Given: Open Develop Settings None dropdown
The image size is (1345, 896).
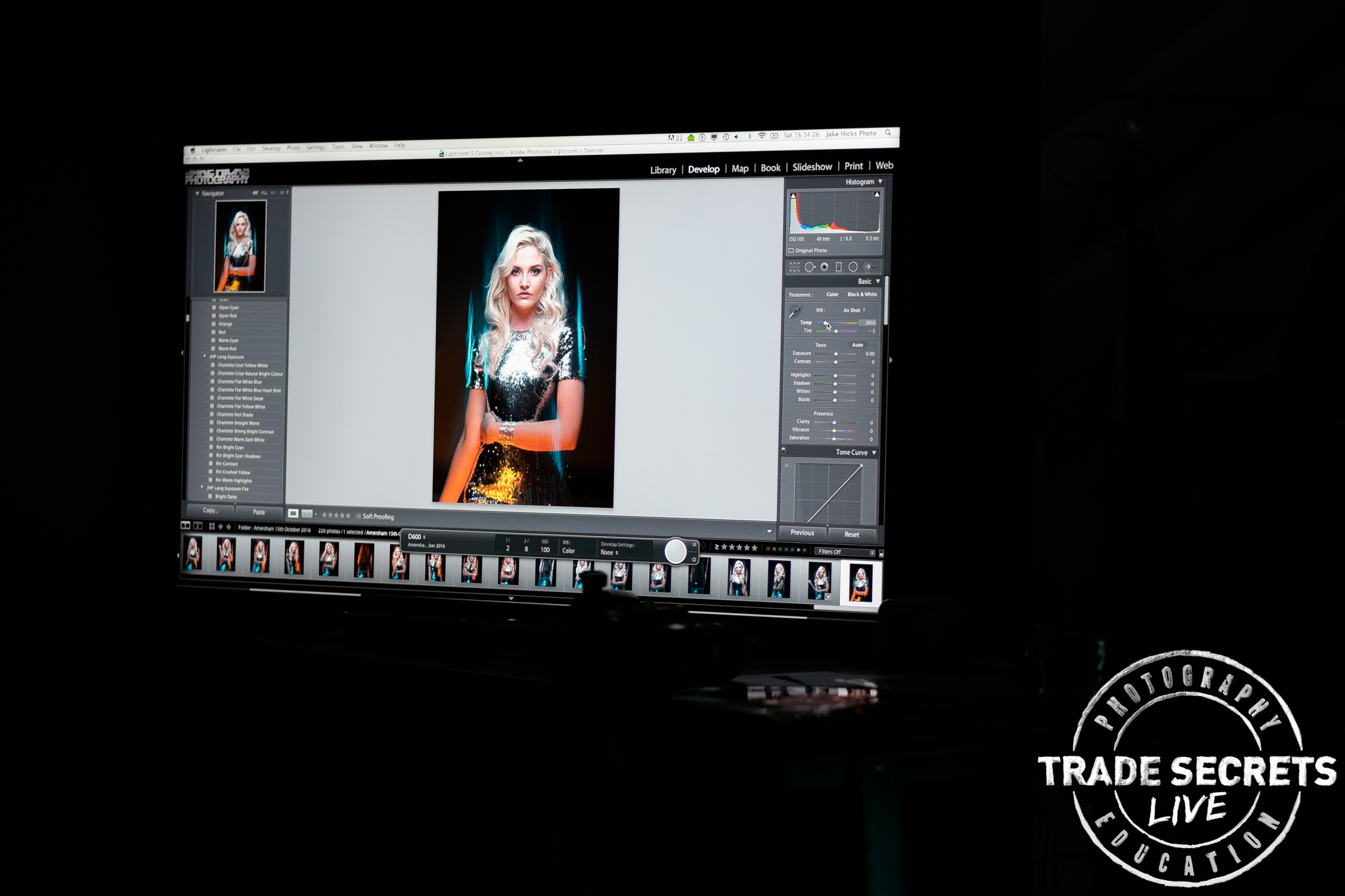Looking at the screenshot, I should tap(609, 553).
